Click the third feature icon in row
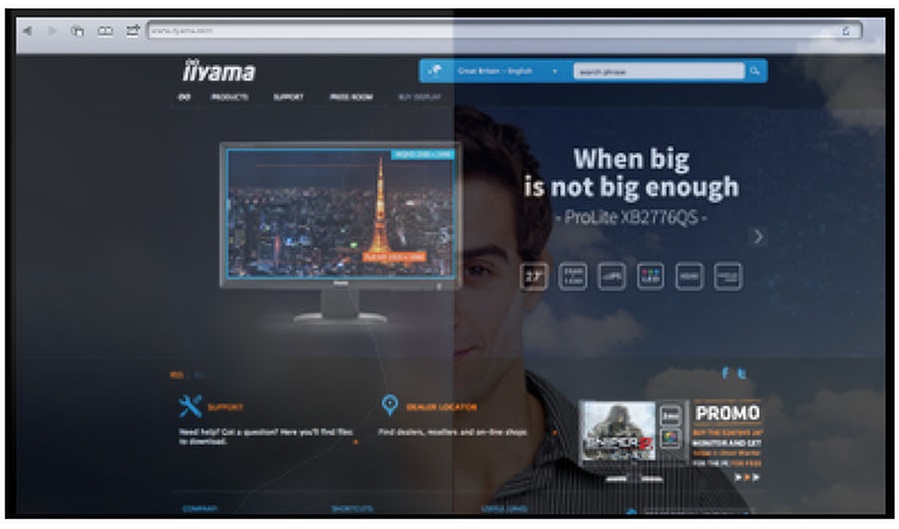This screenshot has width=899, height=529. [x=612, y=277]
